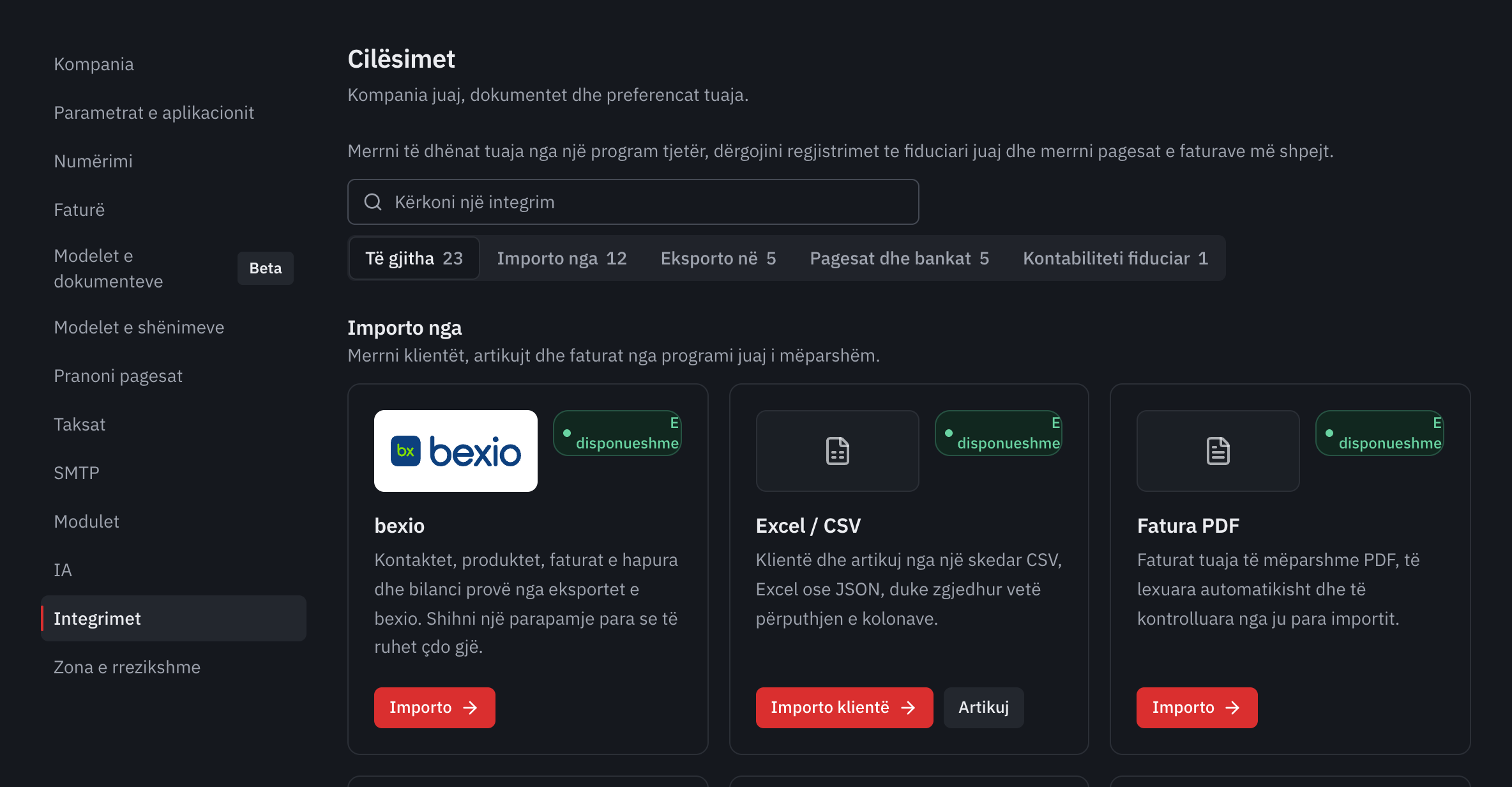The width and height of the screenshot is (1512, 787).
Task: Click the "Excel / CSV" card title
Action: point(808,526)
